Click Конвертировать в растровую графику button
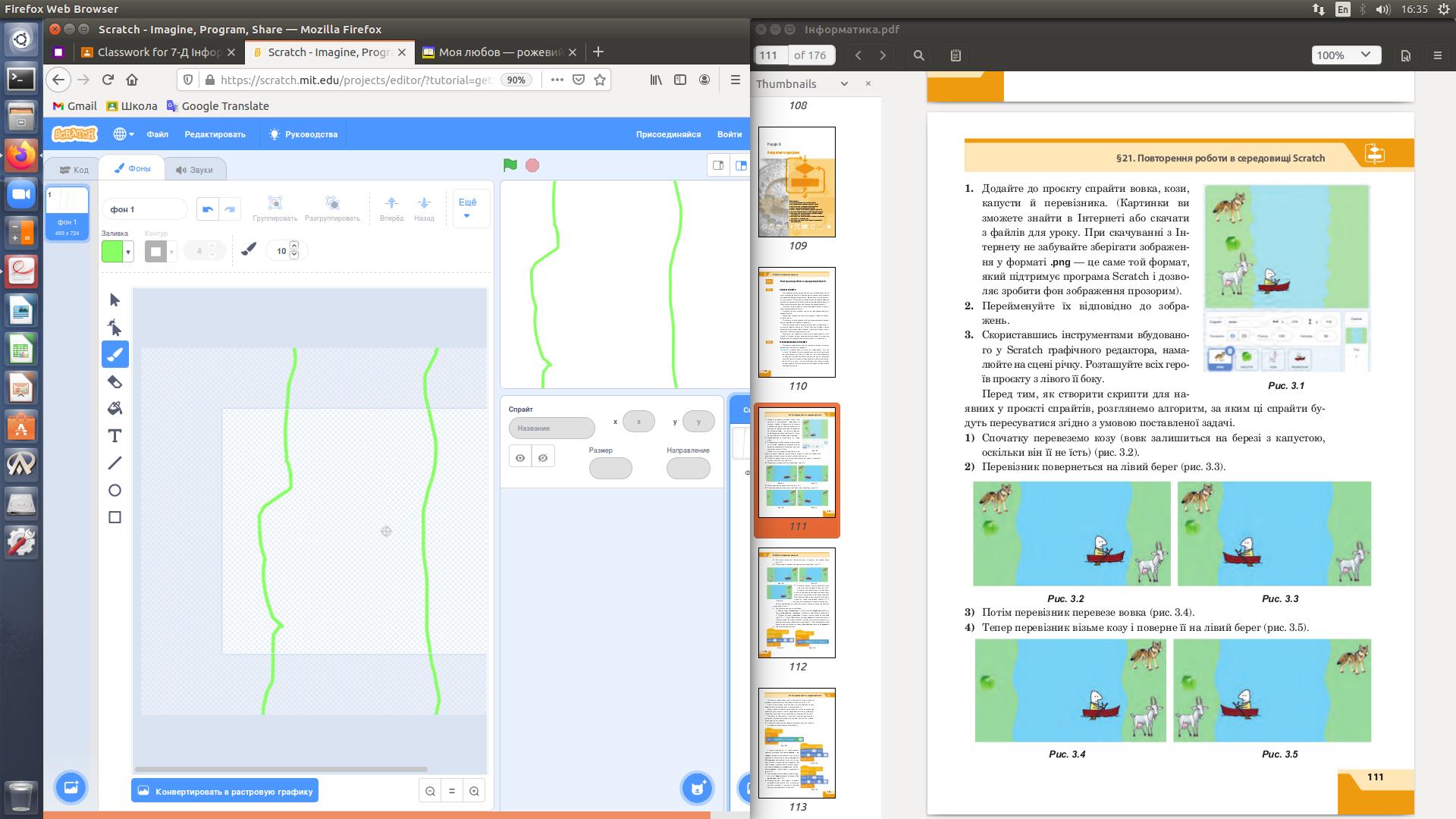This screenshot has height=819, width=1456. click(224, 791)
